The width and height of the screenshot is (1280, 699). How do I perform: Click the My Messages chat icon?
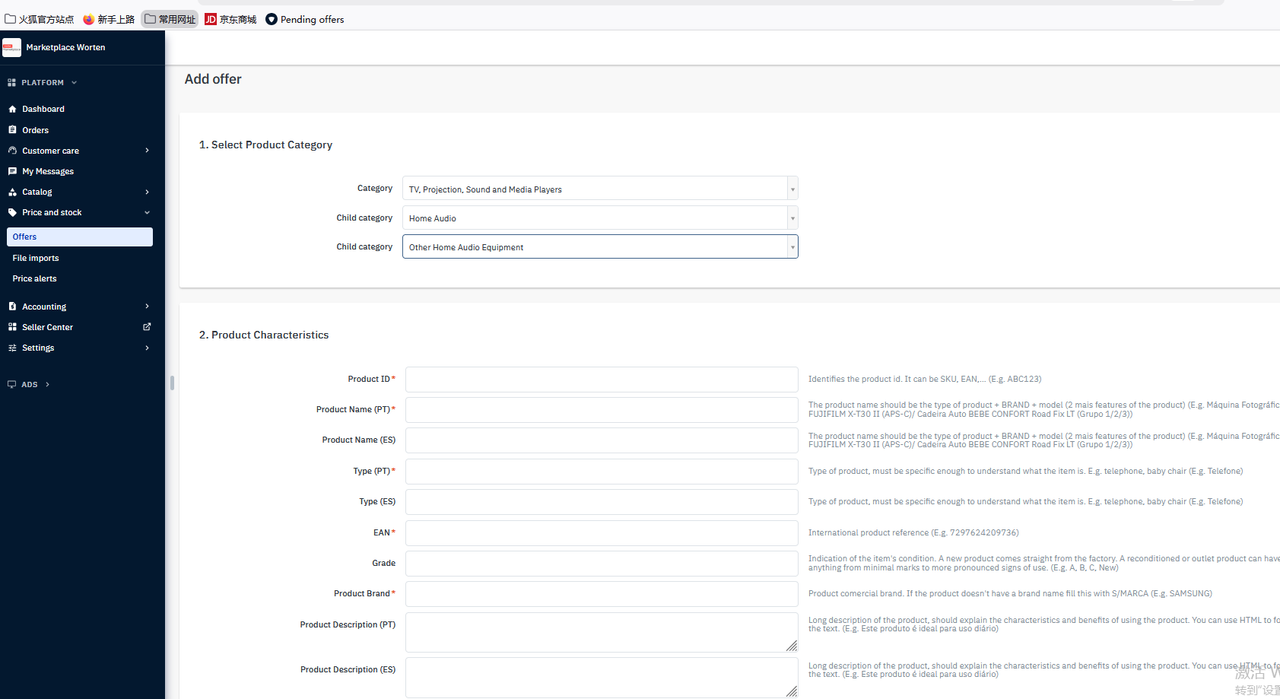pyautogui.click(x=12, y=171)
